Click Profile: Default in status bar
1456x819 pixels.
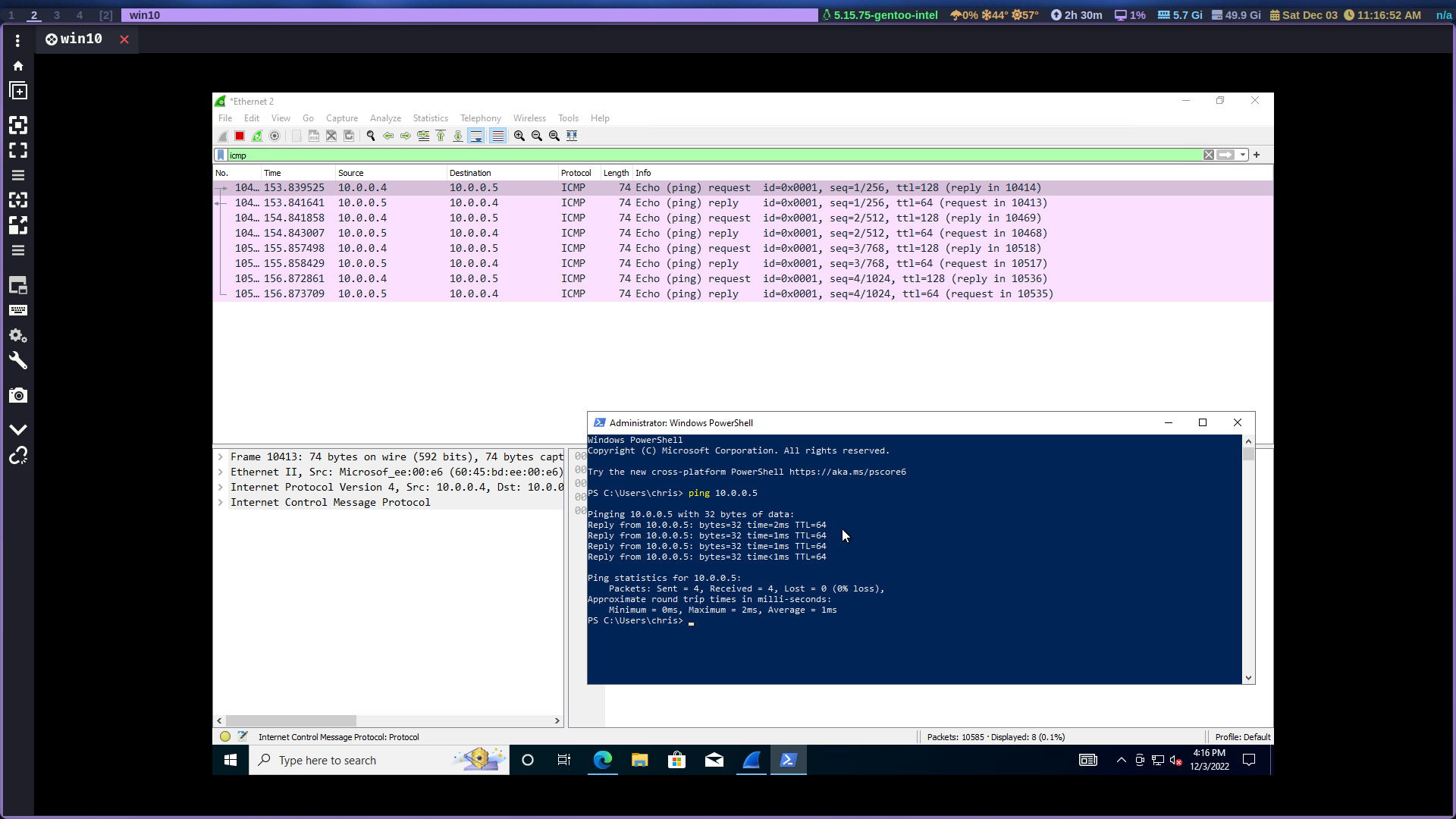click(x=1242, y=737)
